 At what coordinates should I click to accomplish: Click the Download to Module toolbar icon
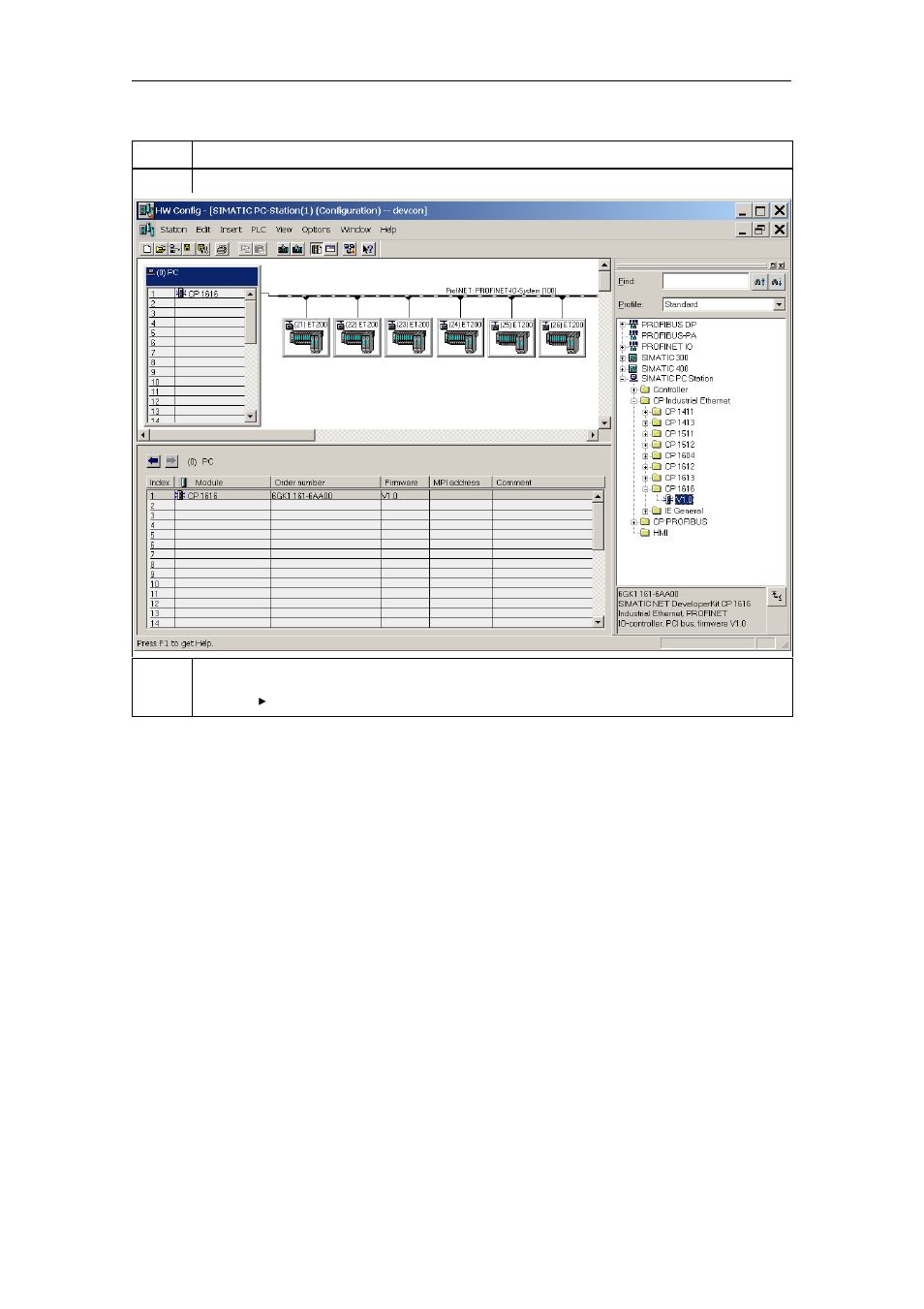pos(283,249)
